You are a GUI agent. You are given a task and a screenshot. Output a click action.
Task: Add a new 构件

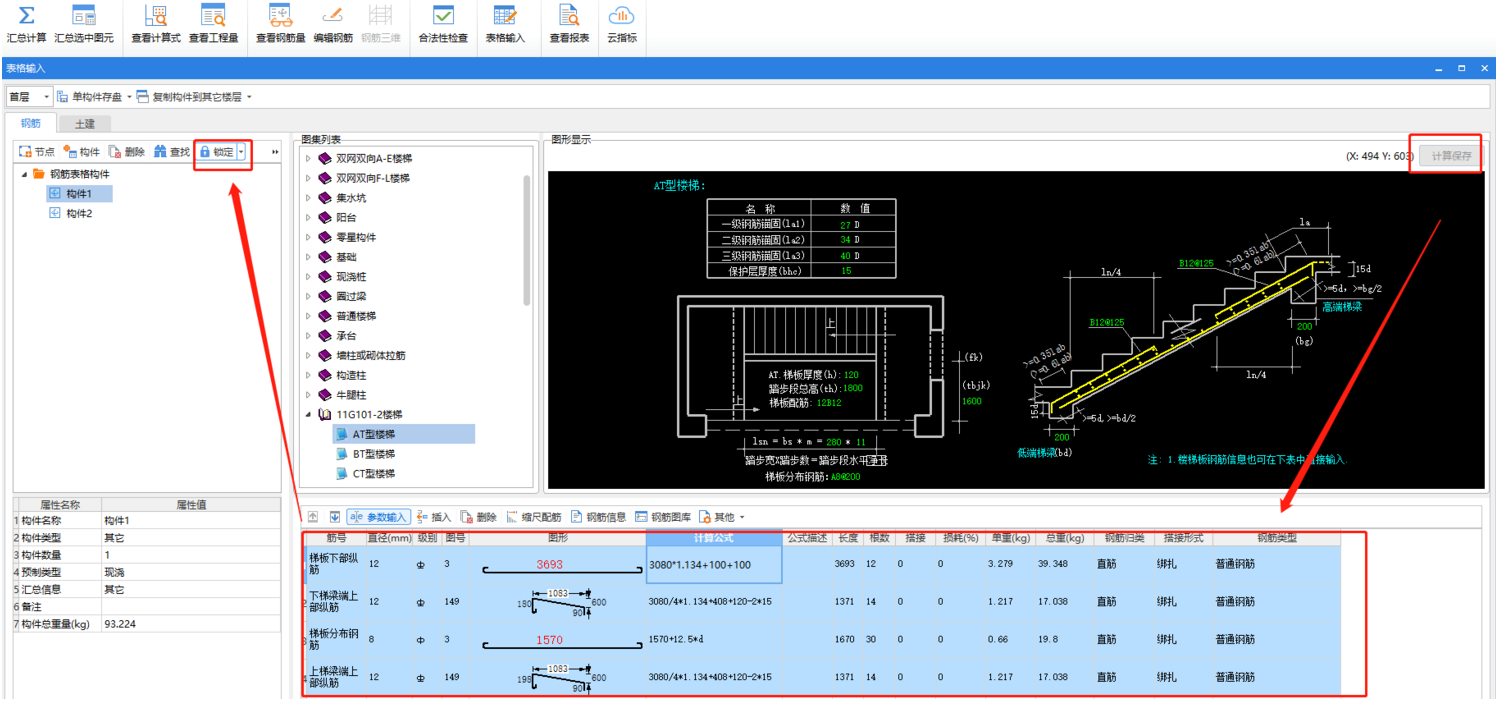[x=81, y=152]
